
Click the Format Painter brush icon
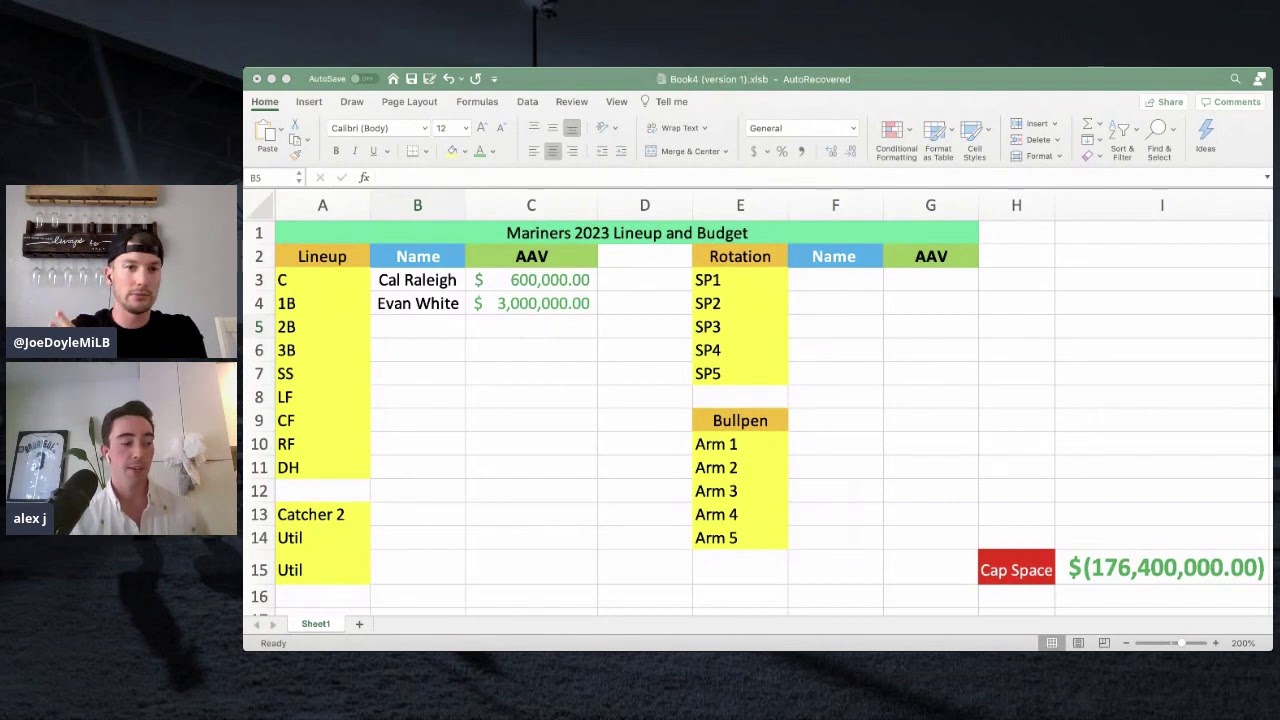pos(295,153)
